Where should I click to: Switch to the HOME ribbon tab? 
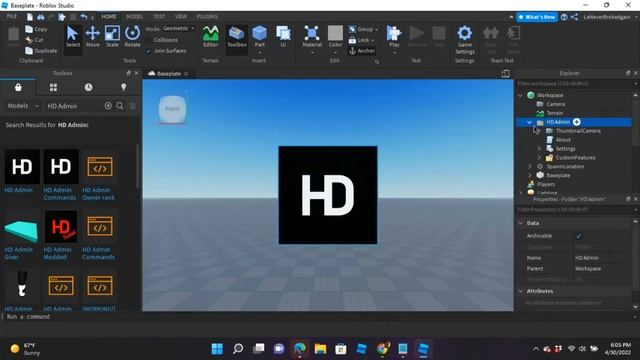click(109, 17)
